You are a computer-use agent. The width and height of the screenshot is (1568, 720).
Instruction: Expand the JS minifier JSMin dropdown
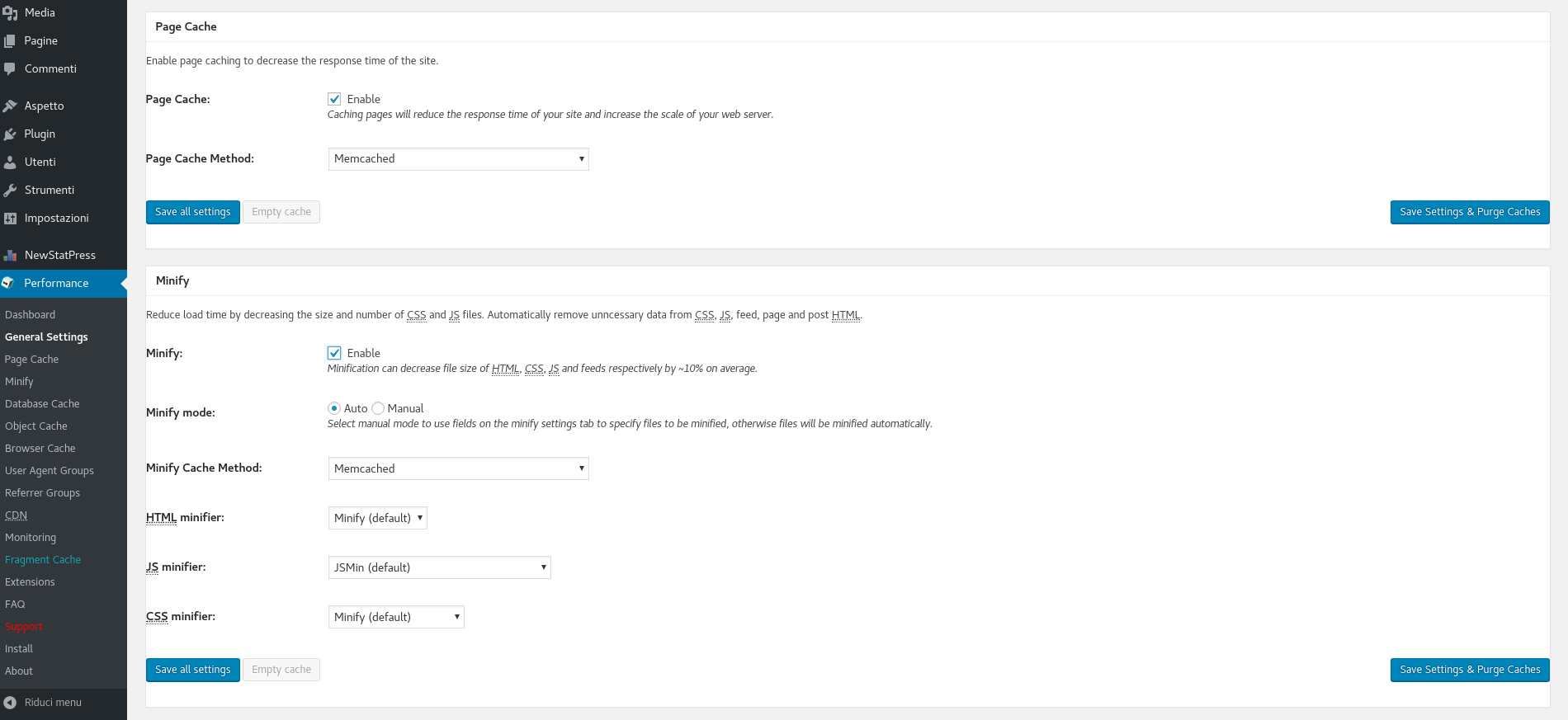[439, 567]
